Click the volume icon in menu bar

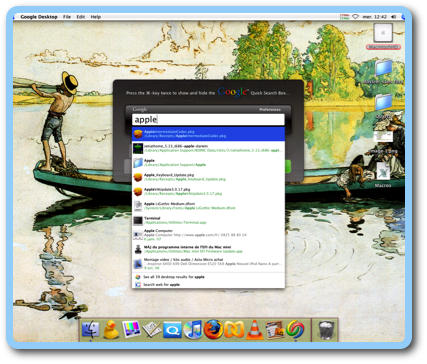(x=394, y=17)
